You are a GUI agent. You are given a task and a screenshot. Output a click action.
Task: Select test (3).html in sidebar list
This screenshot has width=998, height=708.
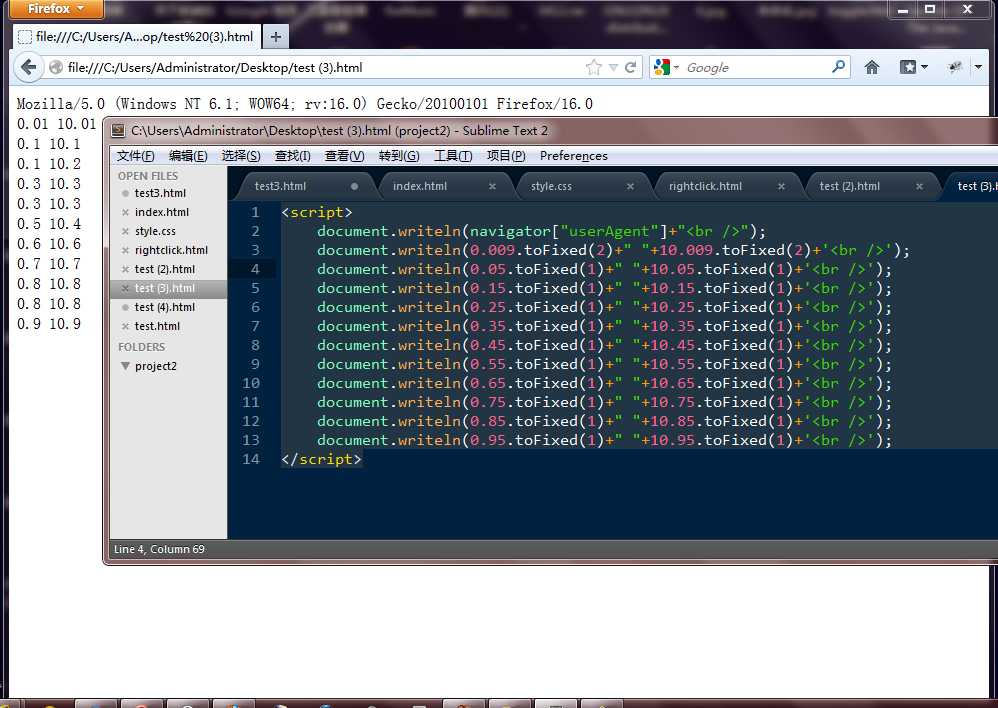click(x=165, y=288)
